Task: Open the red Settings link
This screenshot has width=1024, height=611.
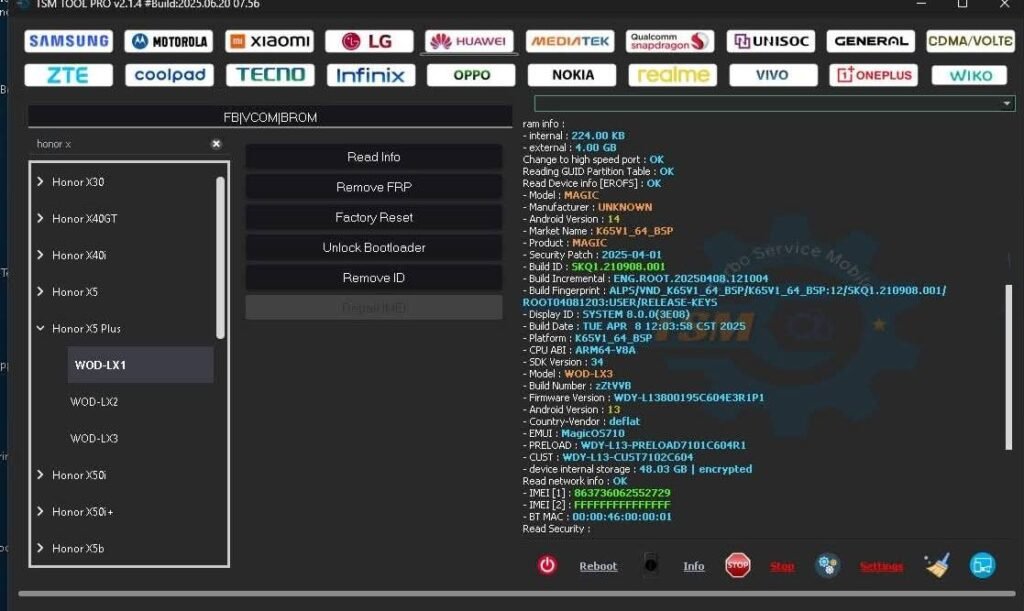Action: 881,566
